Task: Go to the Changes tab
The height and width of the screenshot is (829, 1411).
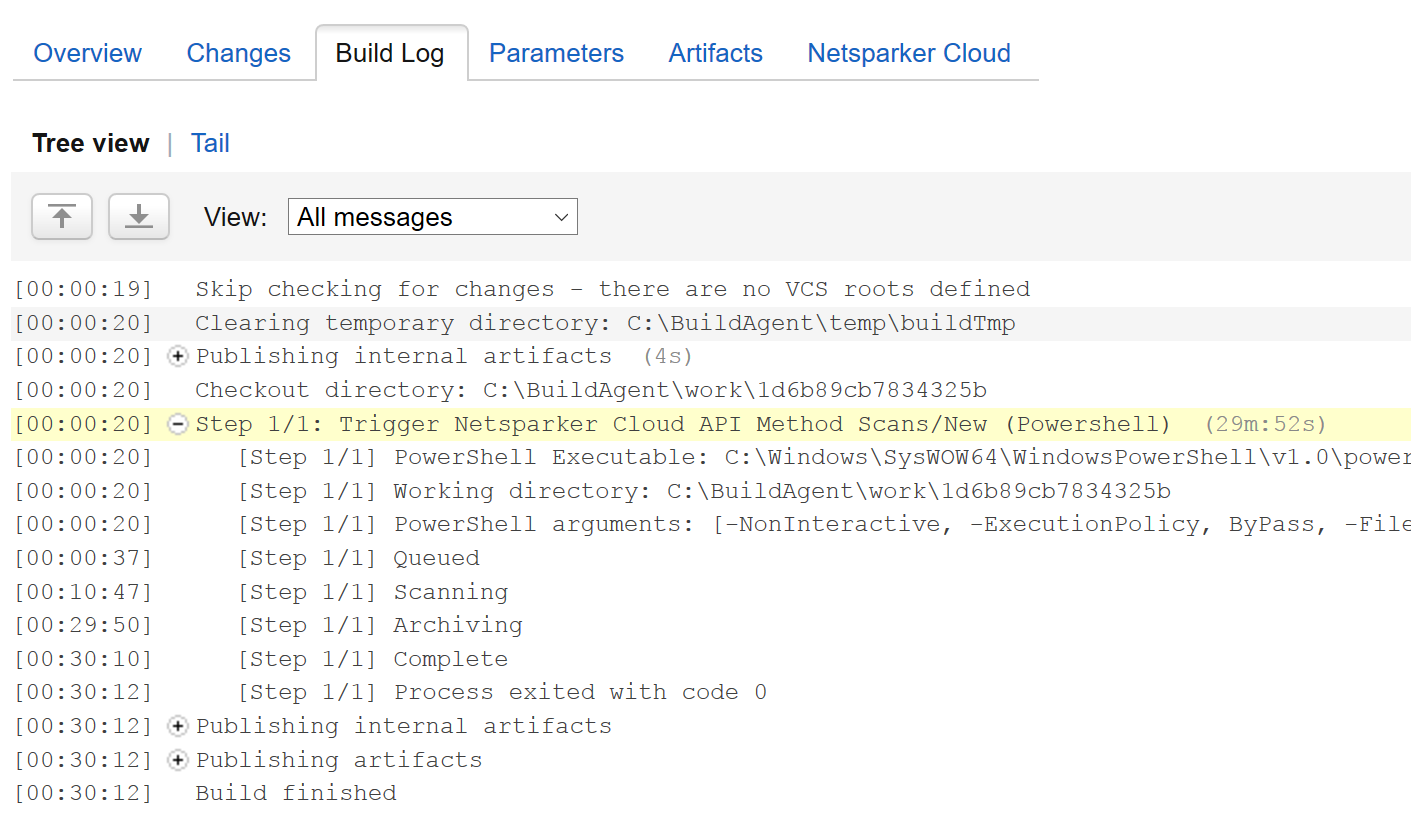Action: (238, 53)
